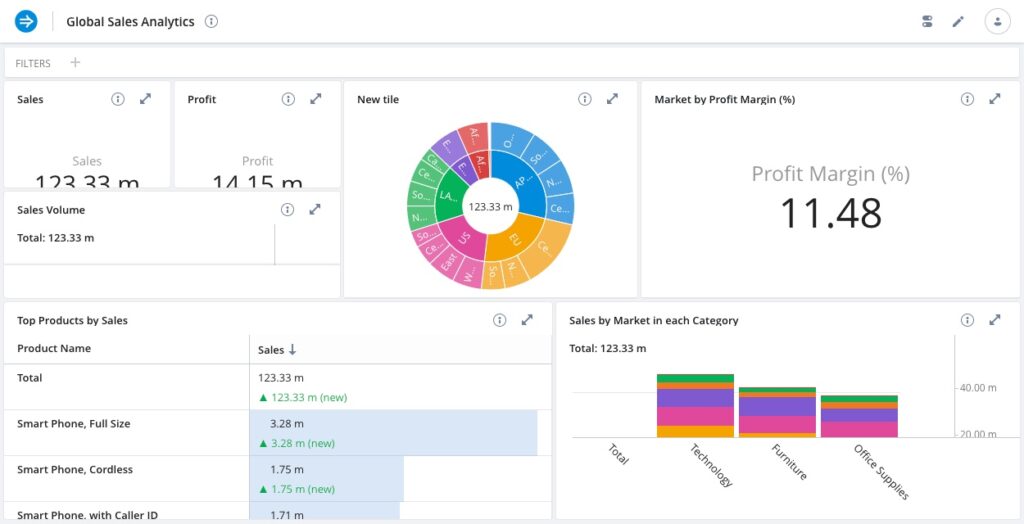Image resolution: width=1024 pixels, height=524 pixels.
Task: Click the blue arrow navigation logo
Action: point(26,22)
